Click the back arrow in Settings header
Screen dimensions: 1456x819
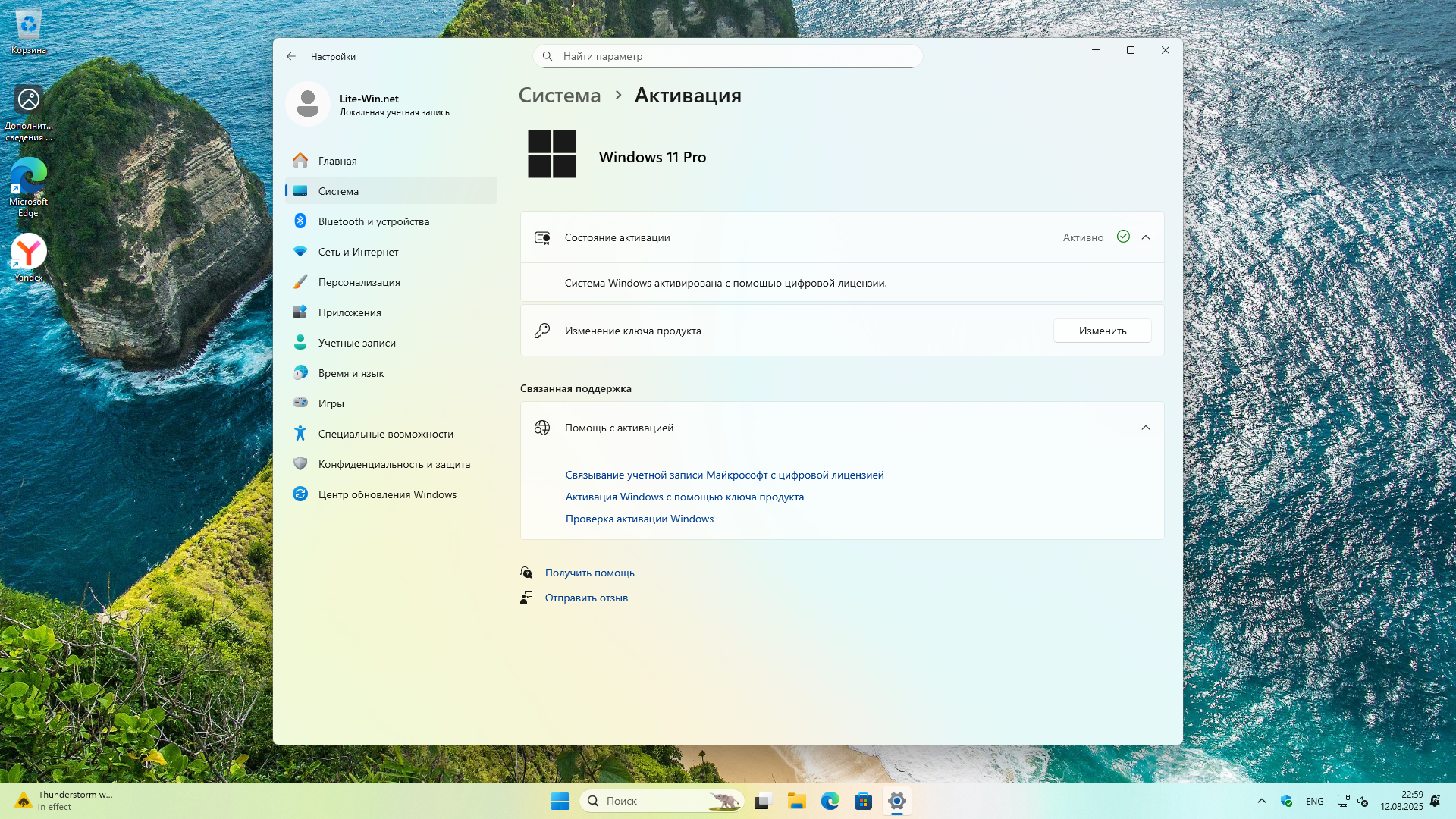pos(291,57)
